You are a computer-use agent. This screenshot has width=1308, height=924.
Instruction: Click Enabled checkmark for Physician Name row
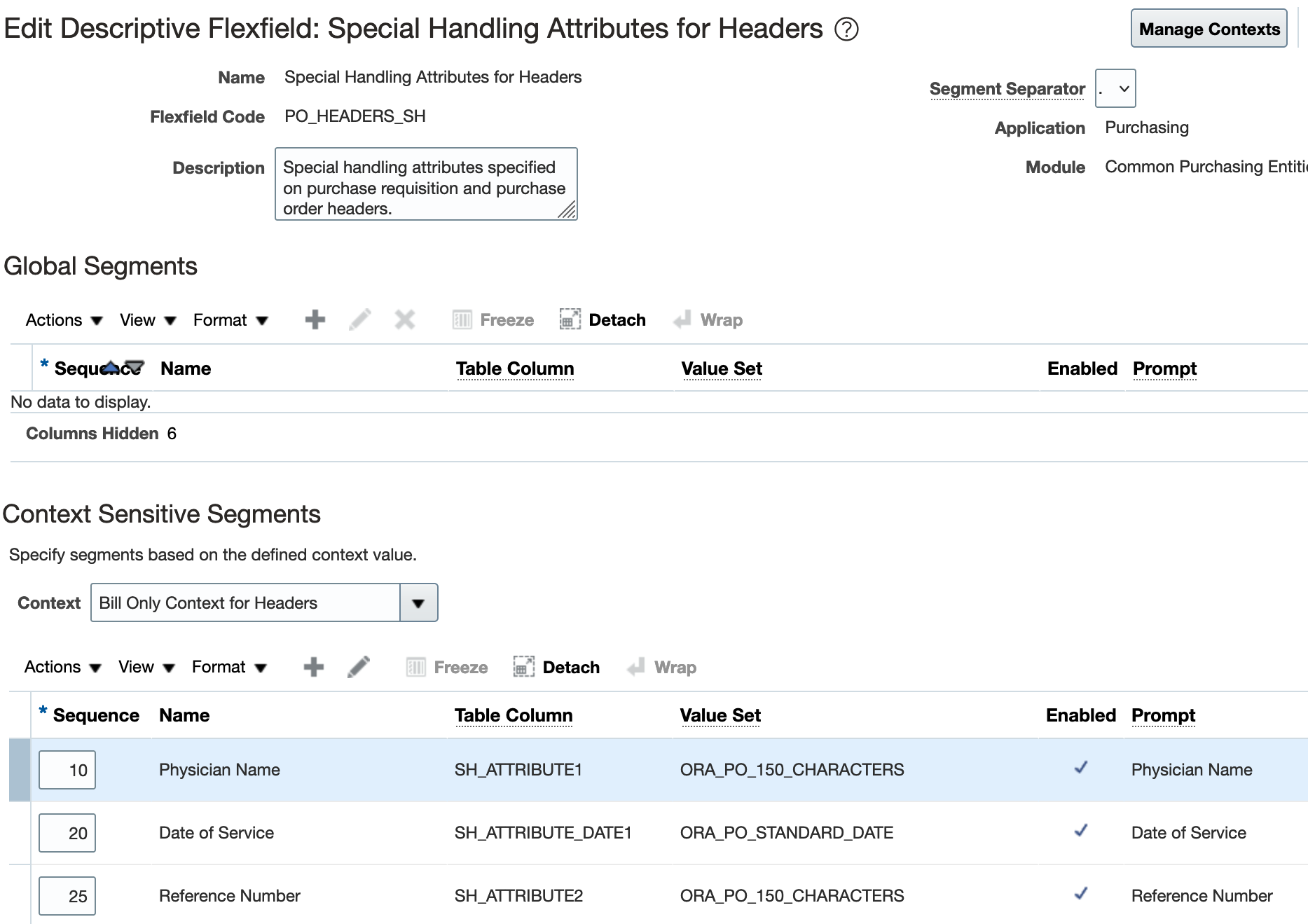point(1081,768)
